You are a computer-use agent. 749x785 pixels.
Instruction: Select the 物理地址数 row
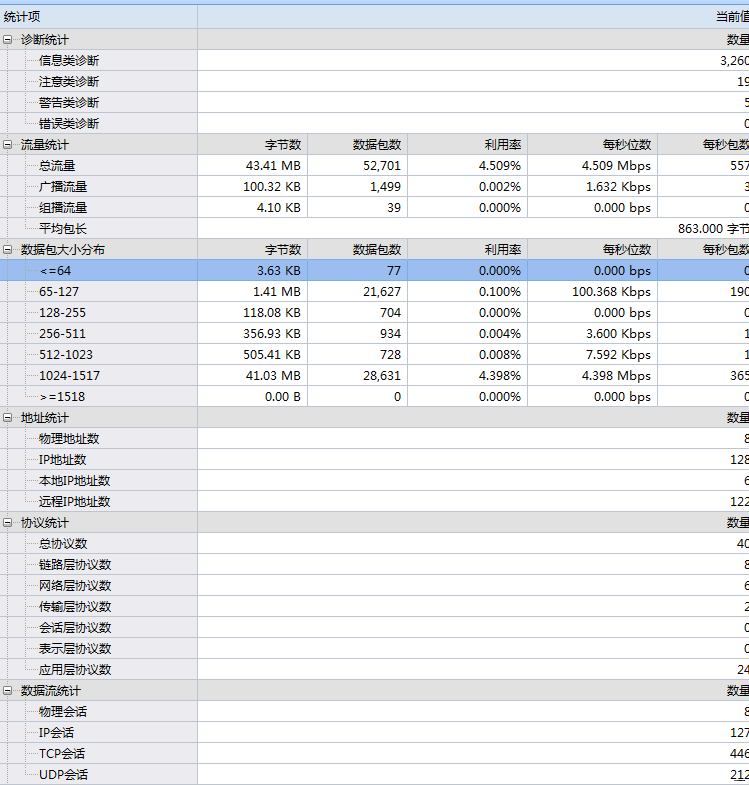[374, 439]
